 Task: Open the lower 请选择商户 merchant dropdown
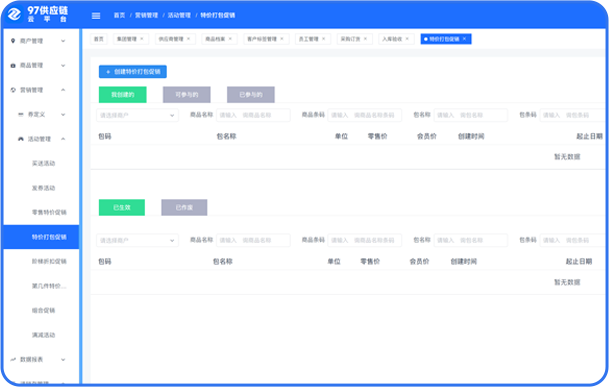point(137,241)
